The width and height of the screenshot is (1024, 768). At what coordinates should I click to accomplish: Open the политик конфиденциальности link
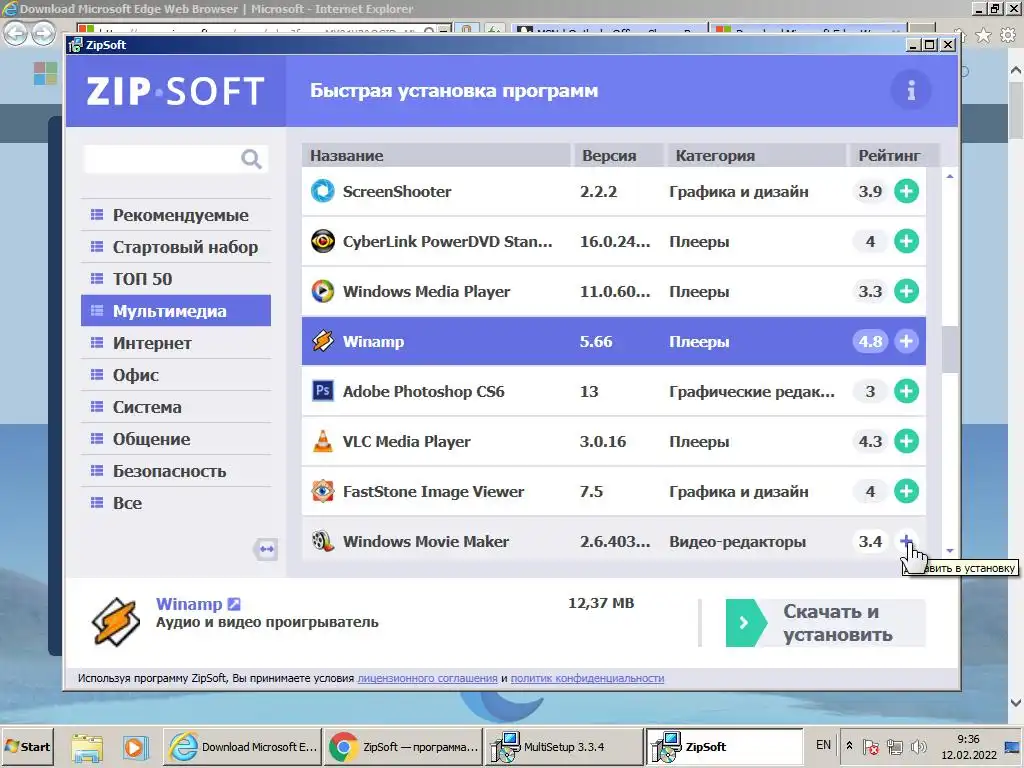click(x=587, y=679)
